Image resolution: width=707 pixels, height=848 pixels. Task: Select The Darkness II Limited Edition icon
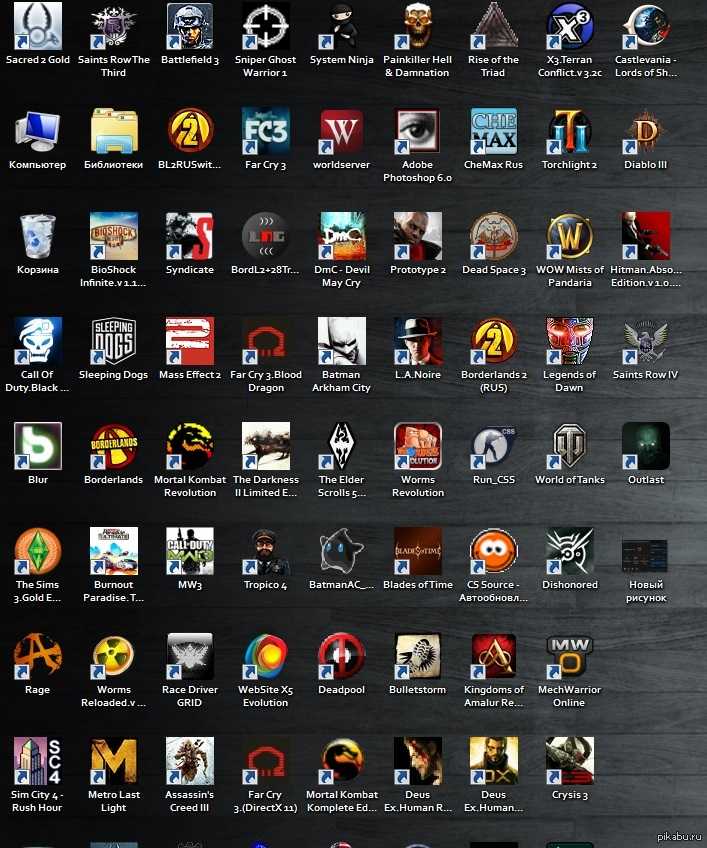[x=266, y=446]
